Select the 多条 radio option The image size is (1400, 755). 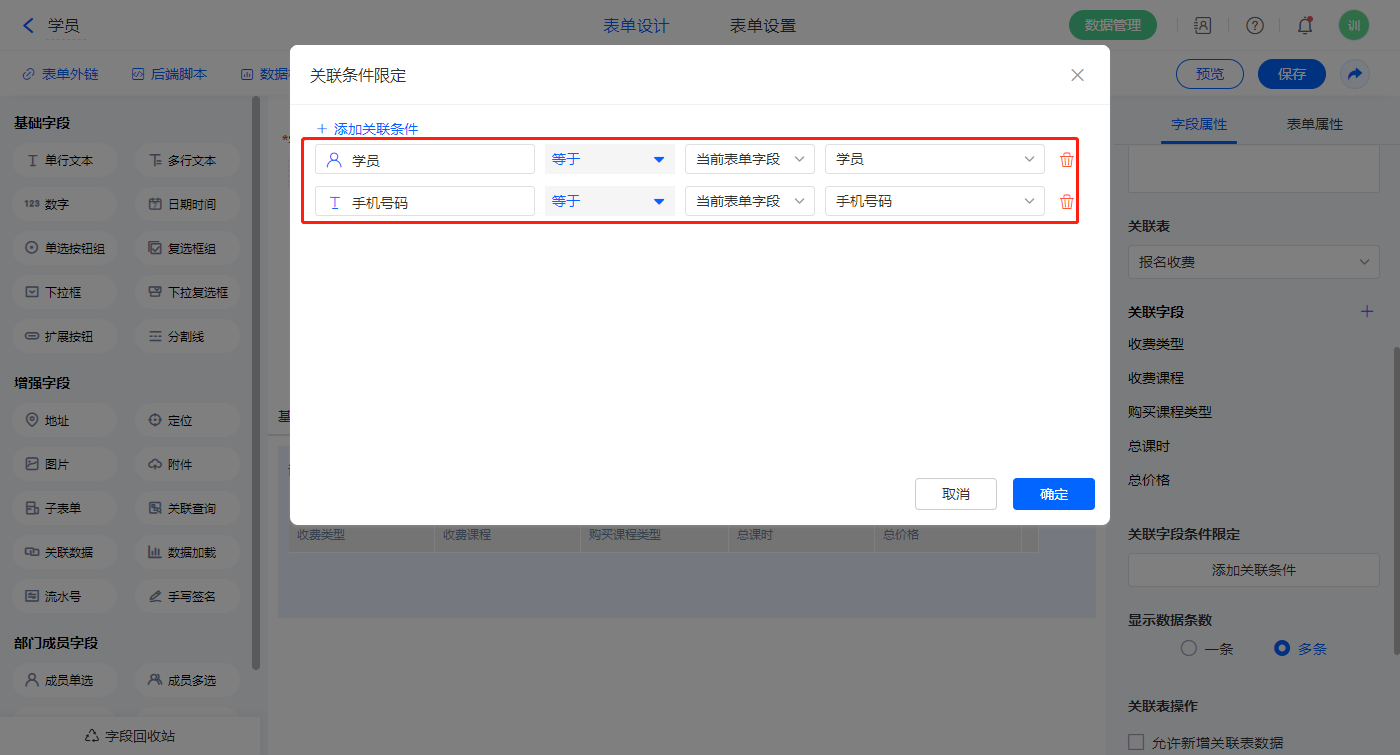pyautogui.click(x=1282, y=648)
